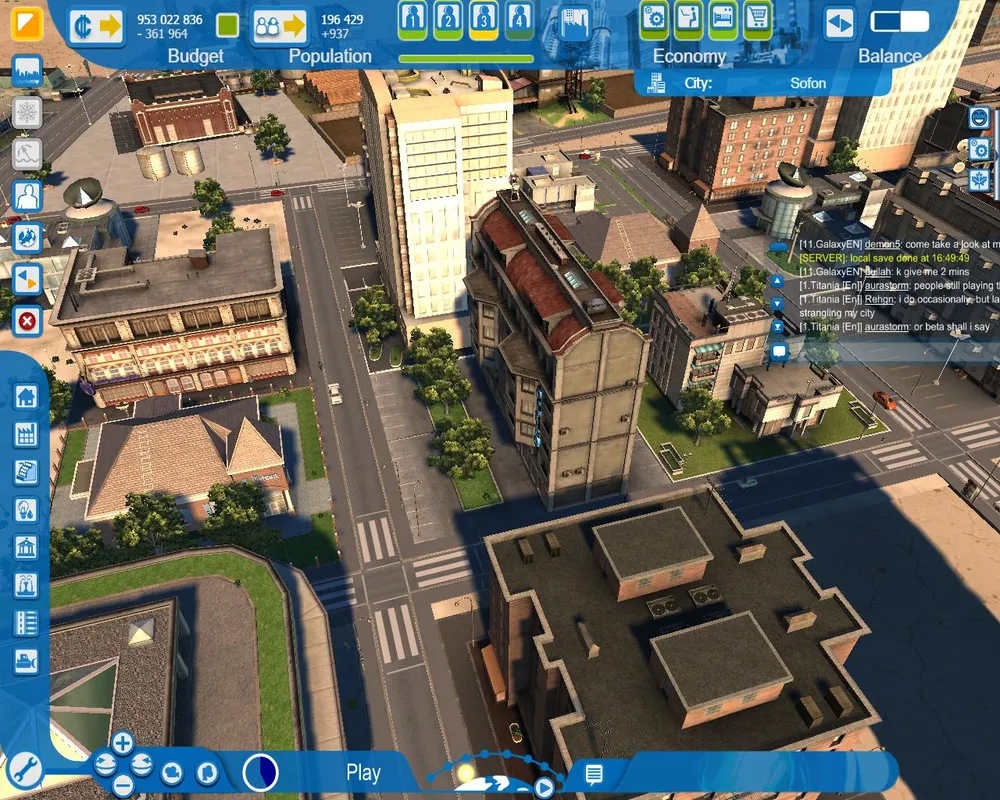1000x800 pixels.
Task: Open the chat log panel icon in bottom bar
Action: click(594, 774)
